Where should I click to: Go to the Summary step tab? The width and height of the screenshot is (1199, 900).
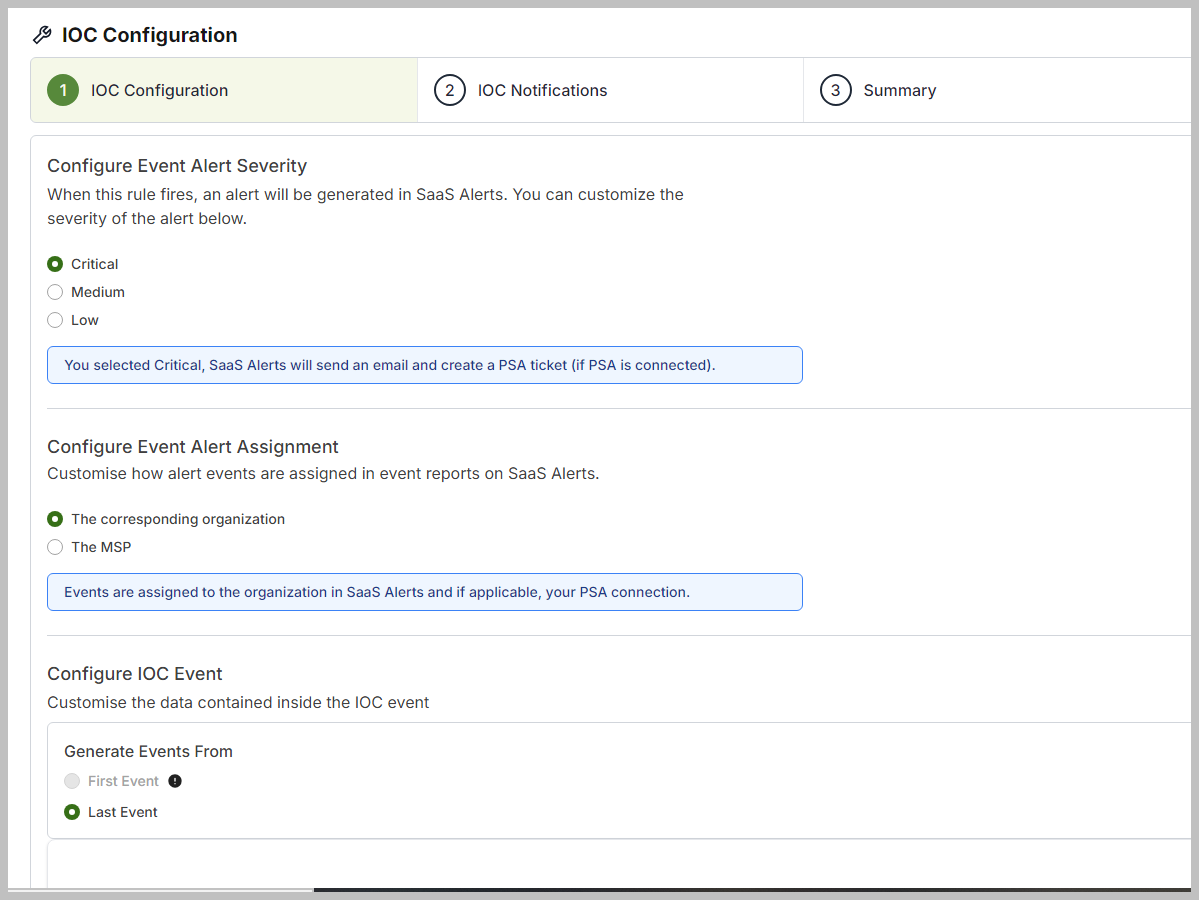pos(899,90)
